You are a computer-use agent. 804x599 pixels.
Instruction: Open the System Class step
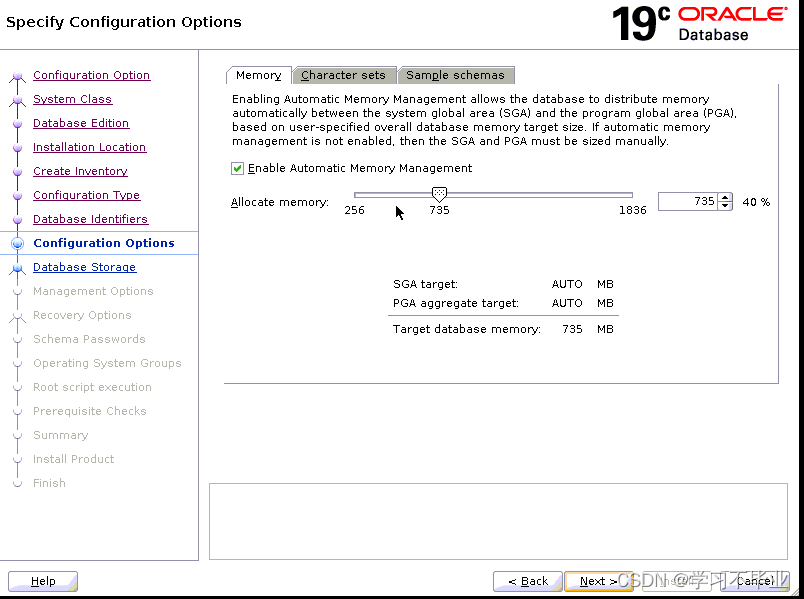tap(72, 98)
